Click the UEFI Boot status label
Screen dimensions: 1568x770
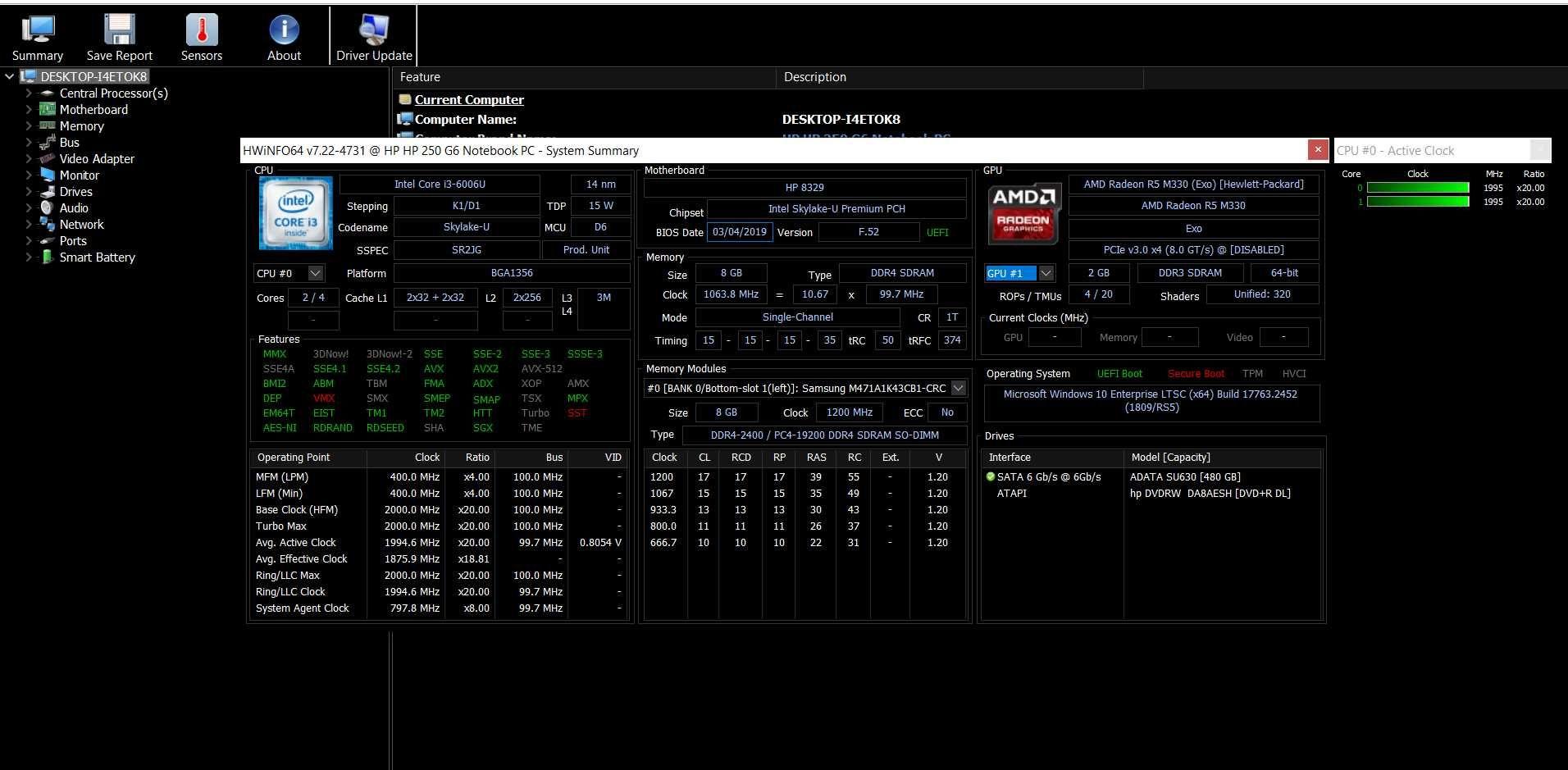[x=1119, y=373]
